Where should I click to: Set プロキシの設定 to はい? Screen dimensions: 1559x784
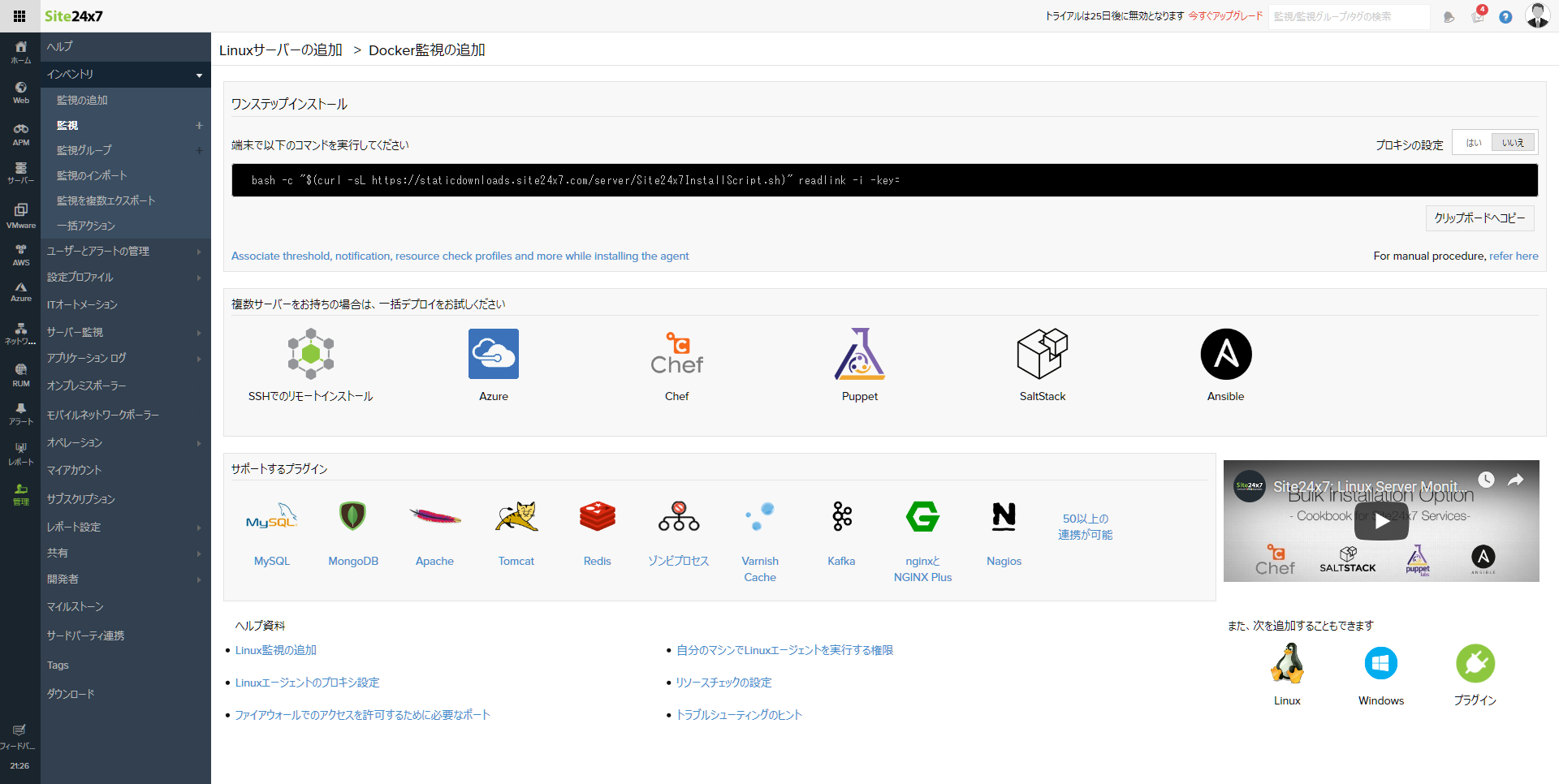pyautogui.click(x=1474, y=141)
